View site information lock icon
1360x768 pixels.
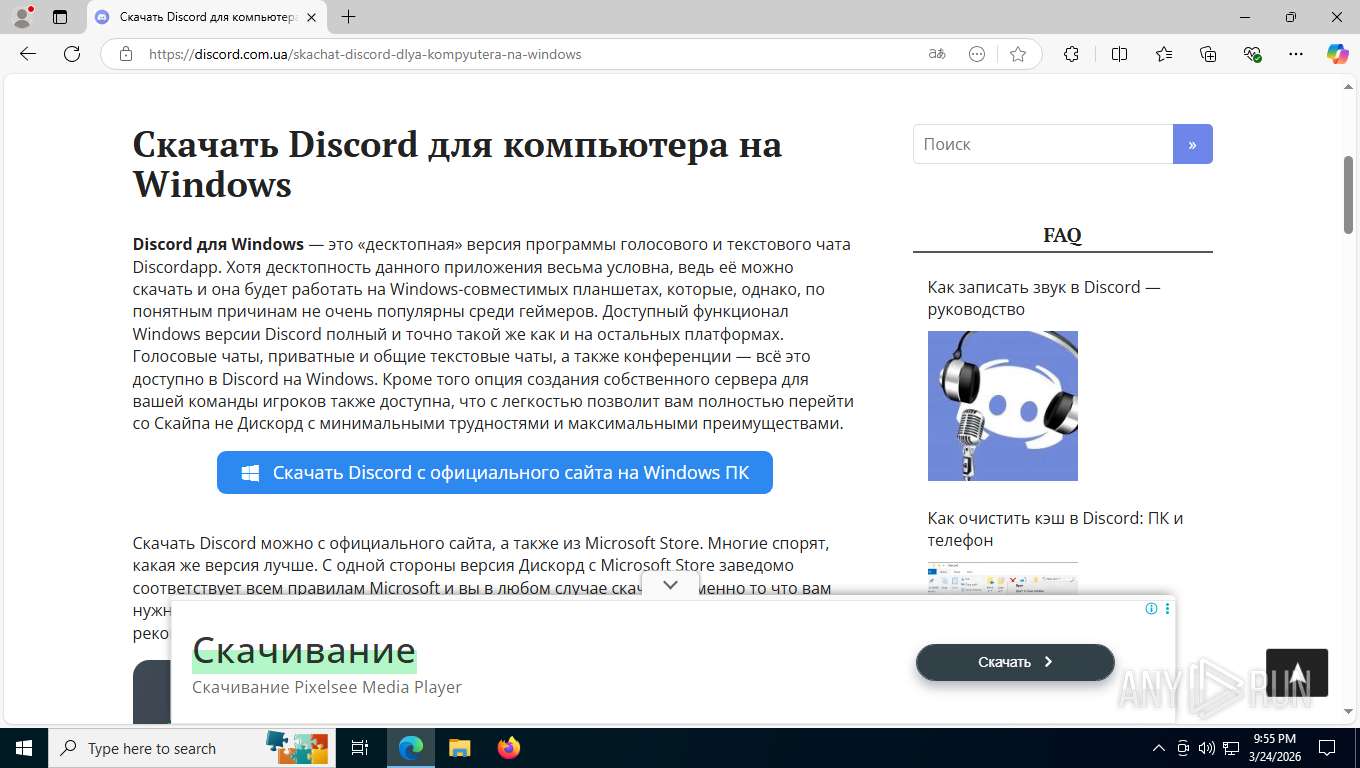click(126, 54)
